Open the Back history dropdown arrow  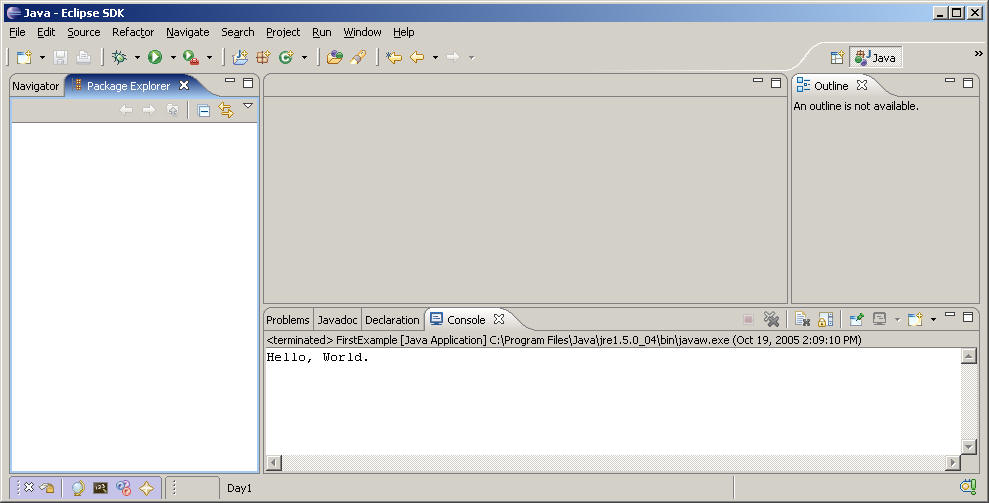435,57
